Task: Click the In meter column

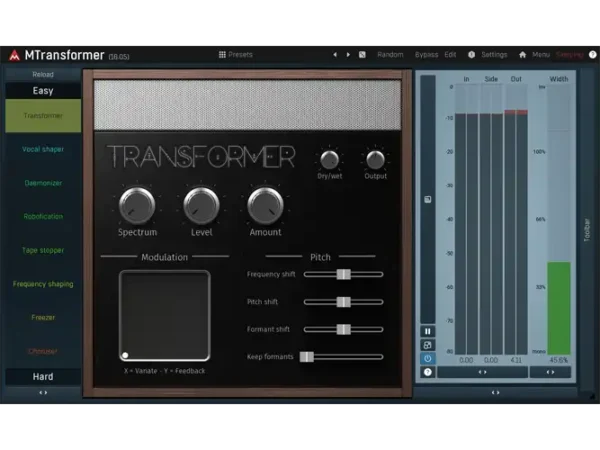Action: [466, 220]
